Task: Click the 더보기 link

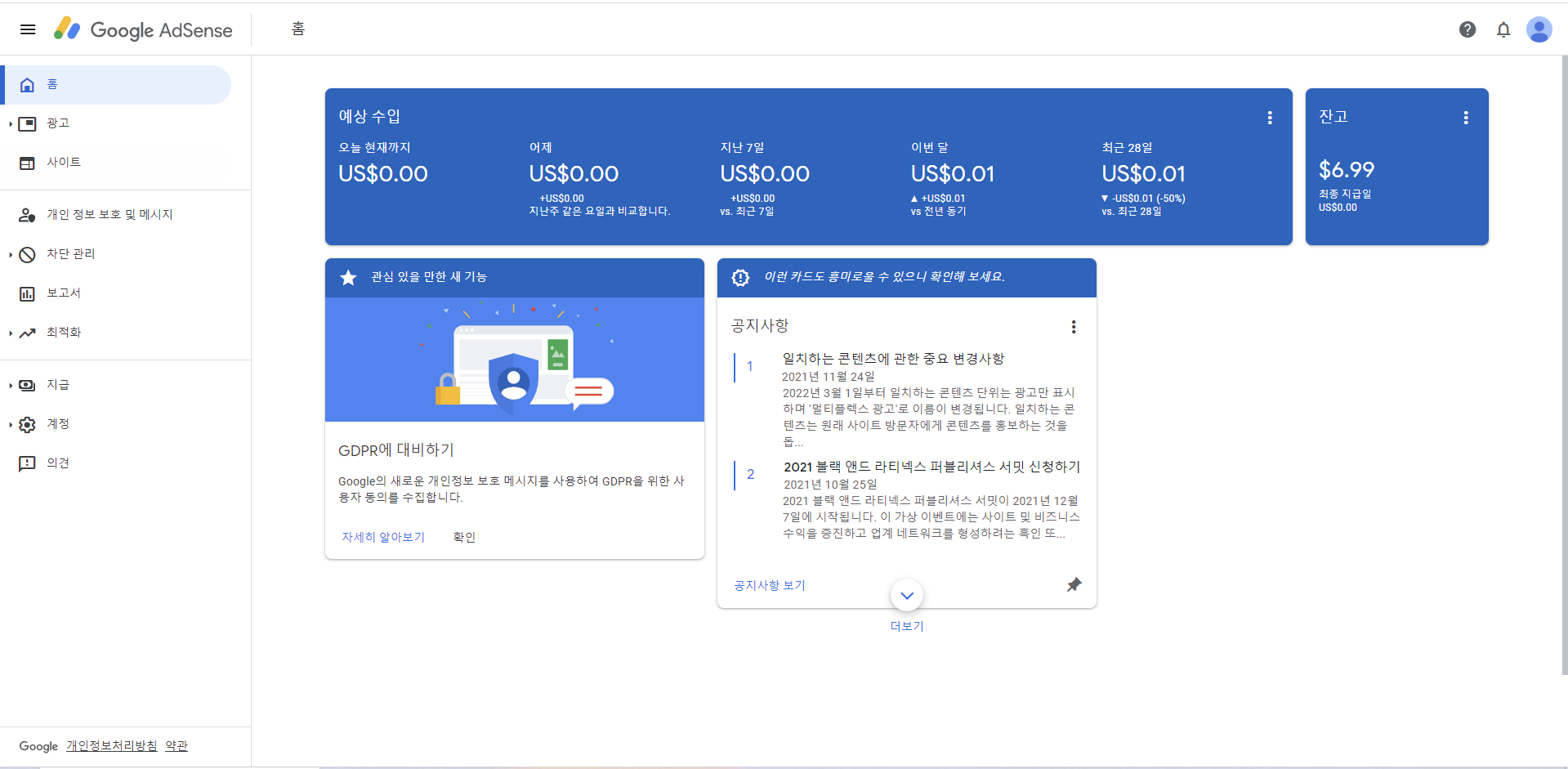Action: [x=907, y=626]
